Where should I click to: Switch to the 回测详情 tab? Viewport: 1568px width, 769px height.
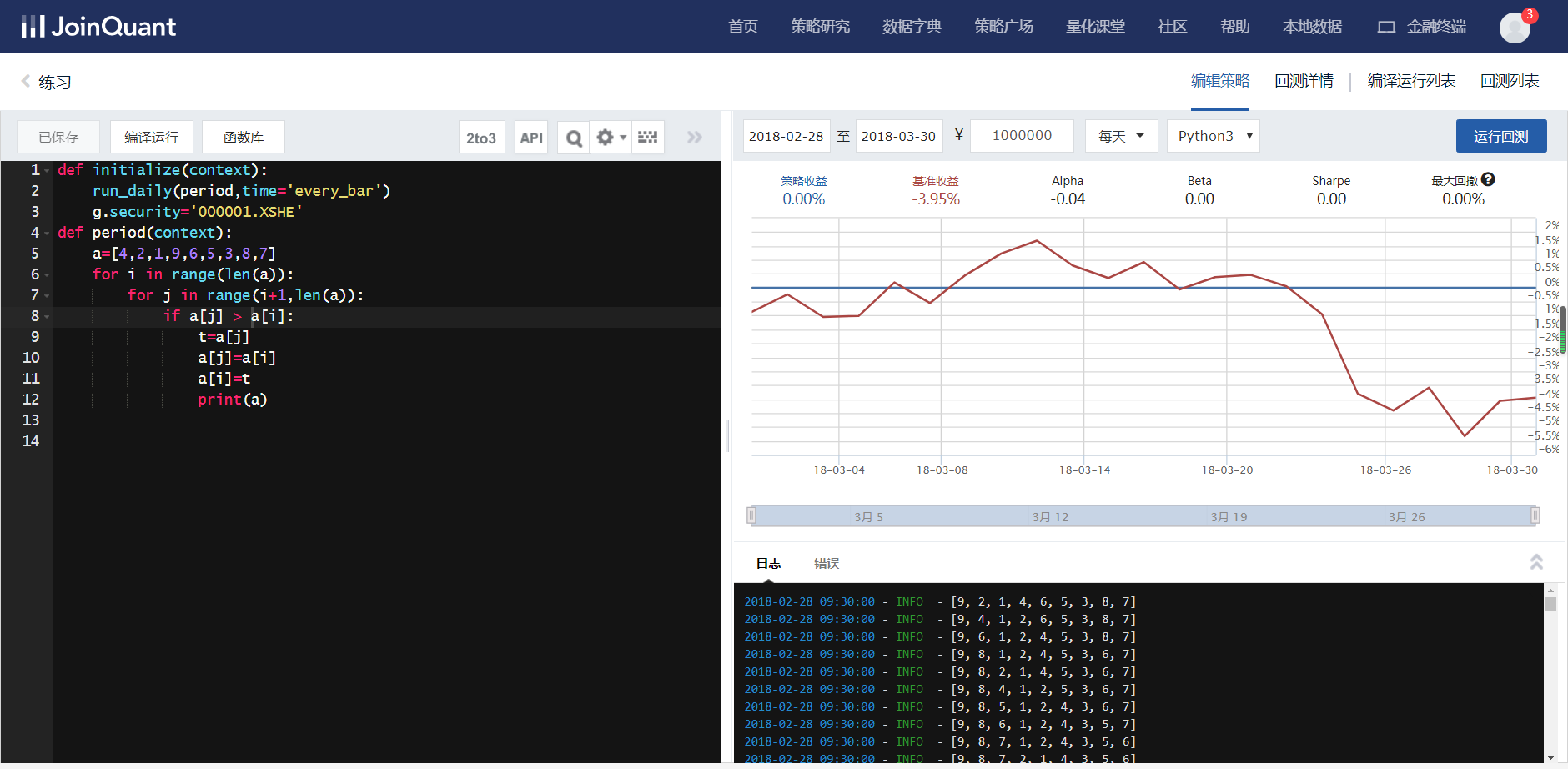pyautogui.click(x=1304, y=81)
